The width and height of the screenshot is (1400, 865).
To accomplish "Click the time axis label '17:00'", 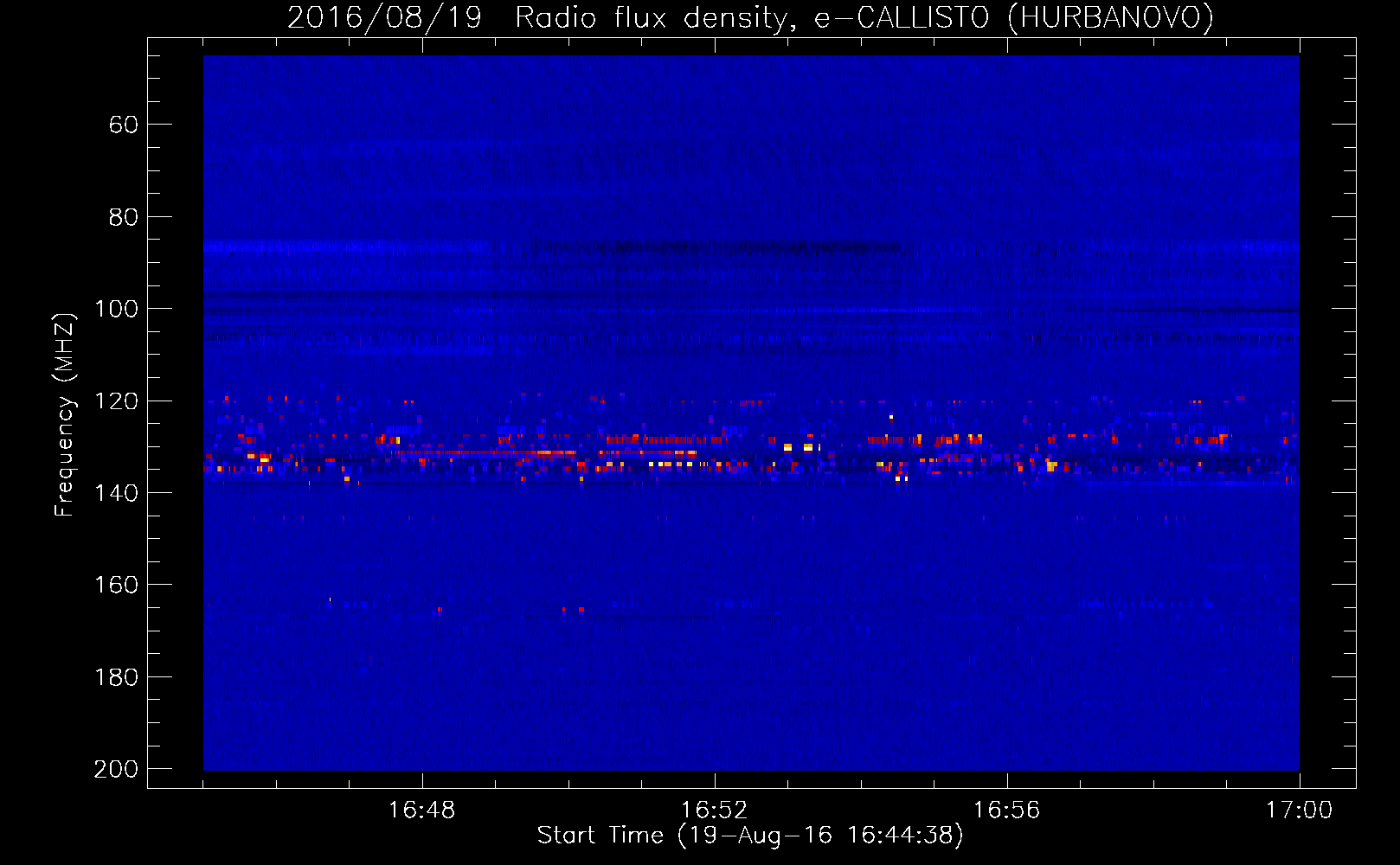I will [1299, 811].
